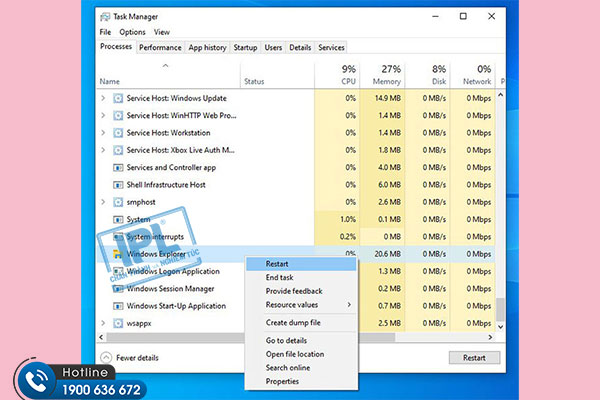The height and width of the screenshot is (400, 600).
Task: Open the File menu
Action: (x=105, y=32)
